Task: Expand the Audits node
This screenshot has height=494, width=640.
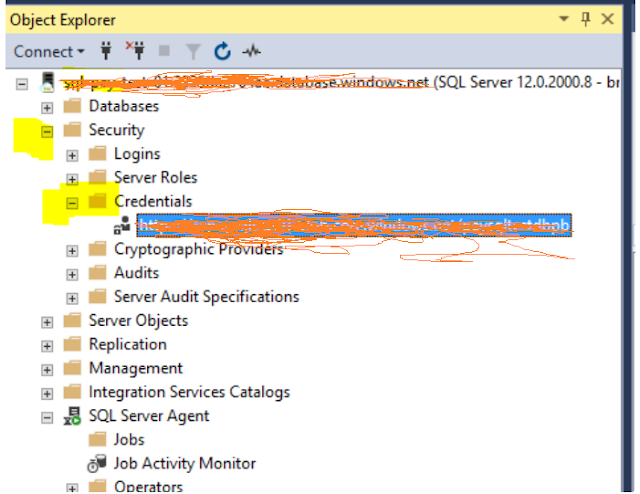Action: pyautogui.click(x=72, y=274)
